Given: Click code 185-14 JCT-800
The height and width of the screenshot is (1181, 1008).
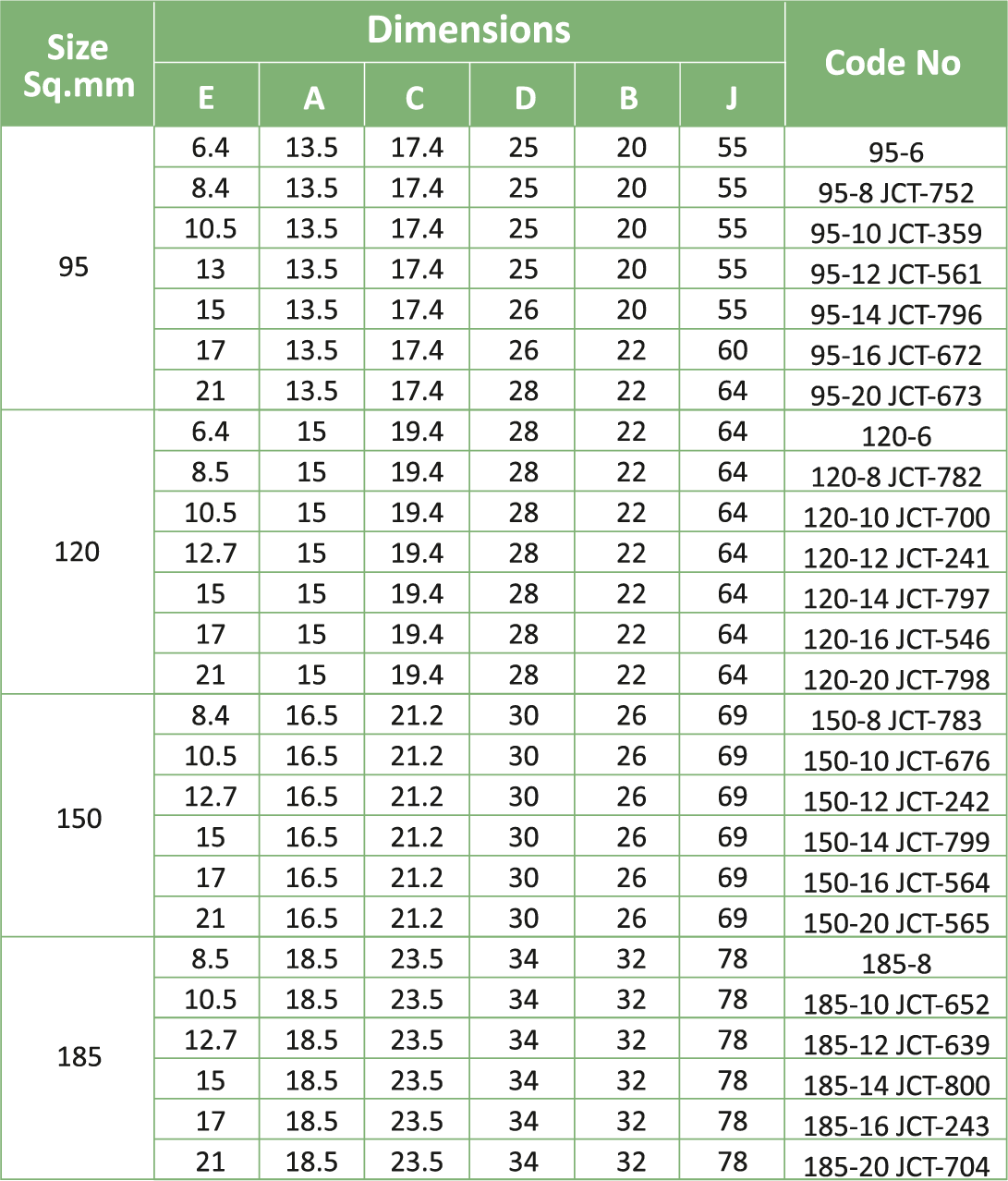Looking at the screenshot, I should click(x=895, y=1086).
